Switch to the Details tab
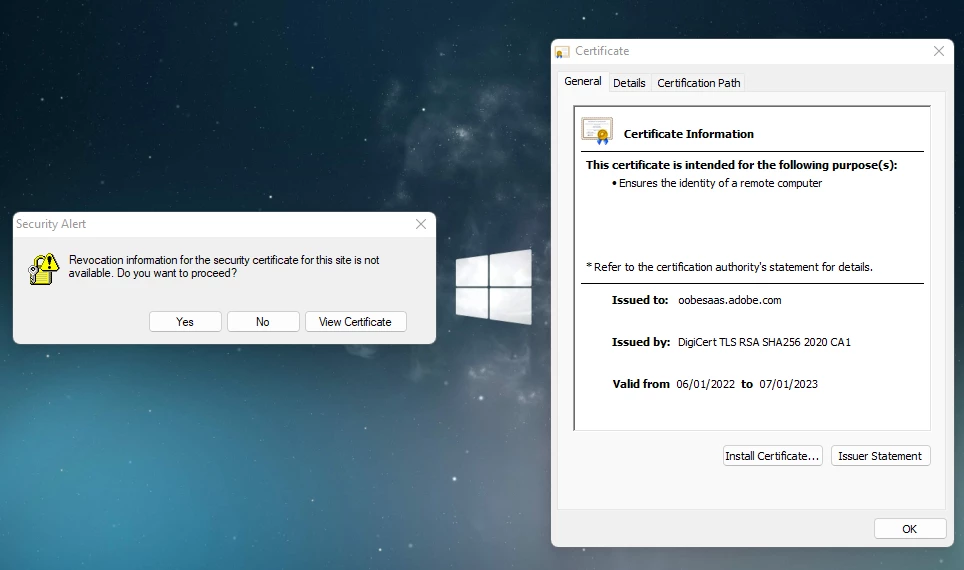Image resolution: width=964 pixels, height=570 pixels. (629, 83)
